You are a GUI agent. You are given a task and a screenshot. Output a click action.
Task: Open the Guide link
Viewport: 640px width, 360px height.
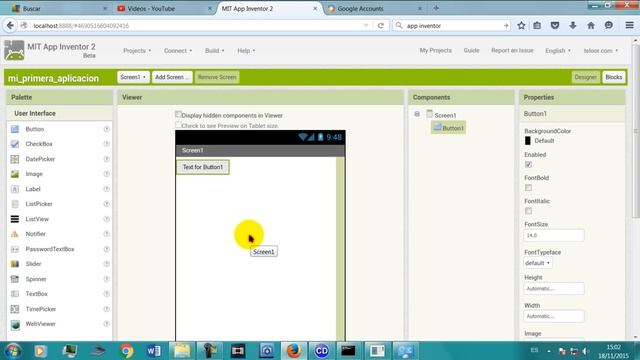point(471,50)
